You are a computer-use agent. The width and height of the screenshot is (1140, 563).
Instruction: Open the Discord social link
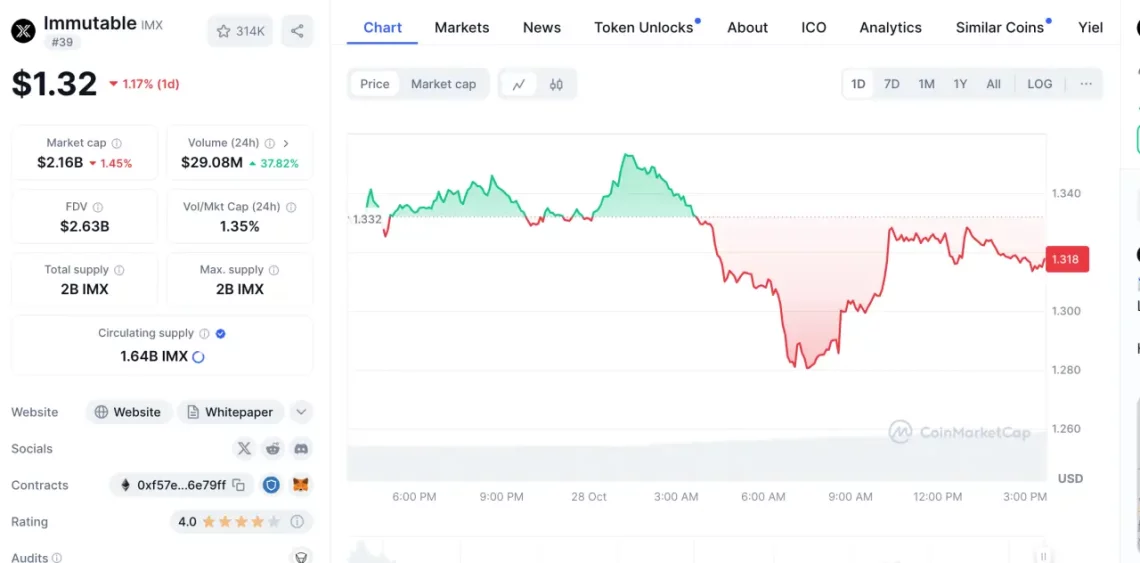301,449
